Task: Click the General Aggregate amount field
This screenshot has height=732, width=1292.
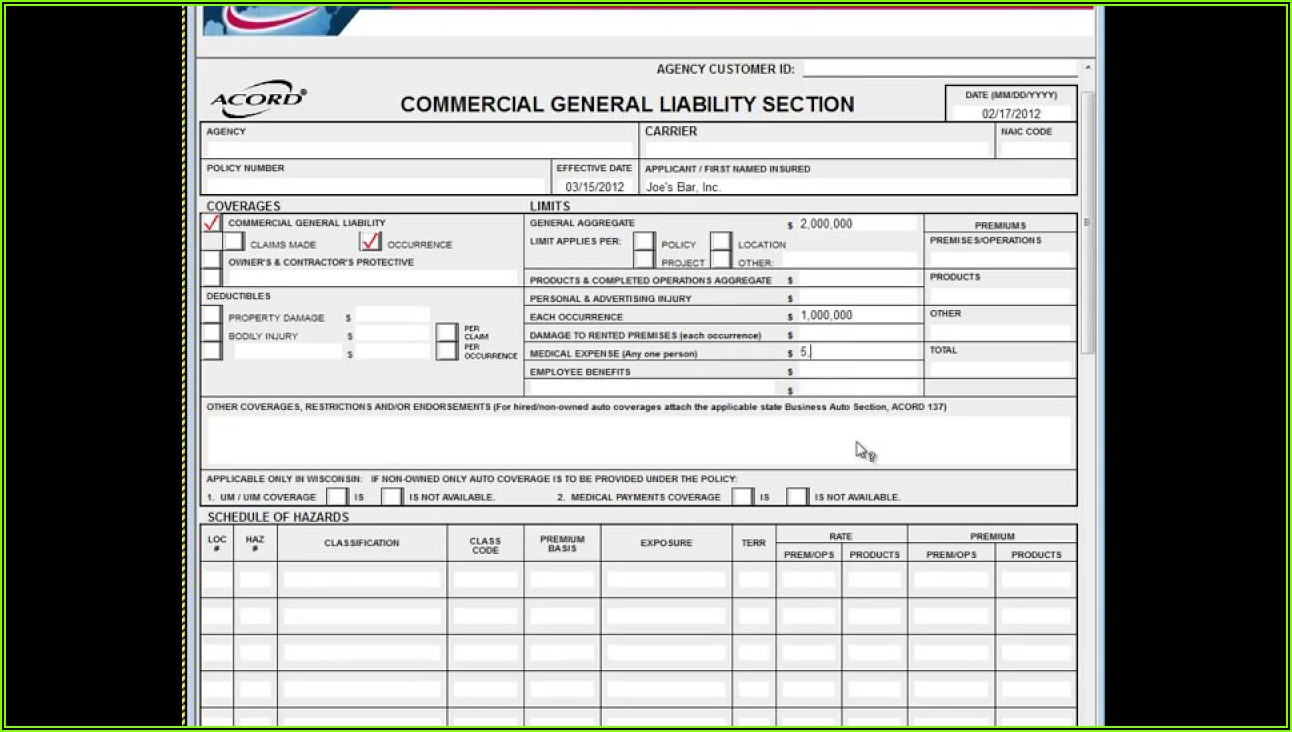Action: coord(858,224)
